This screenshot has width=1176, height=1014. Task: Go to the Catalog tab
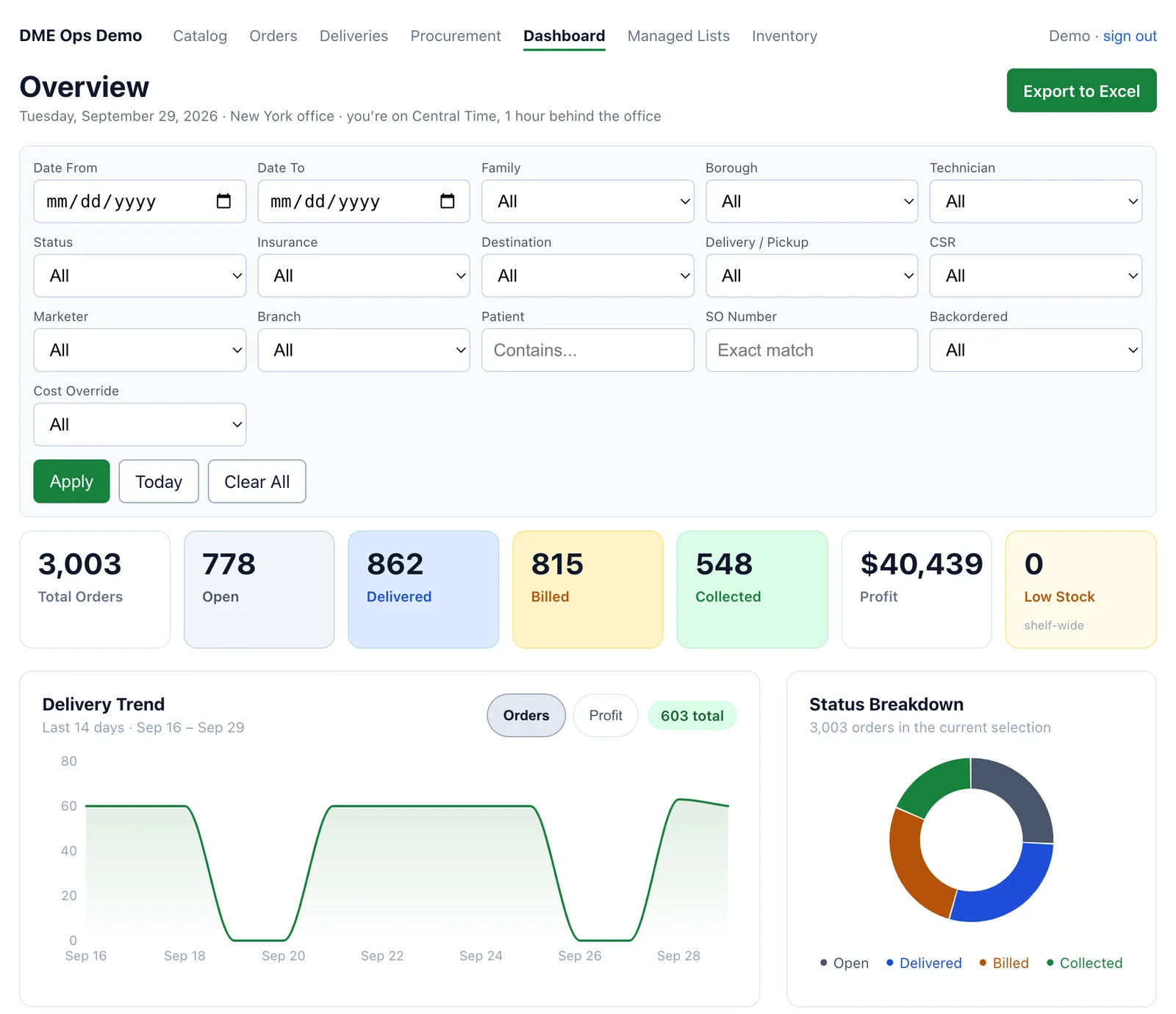pos(200,36)
